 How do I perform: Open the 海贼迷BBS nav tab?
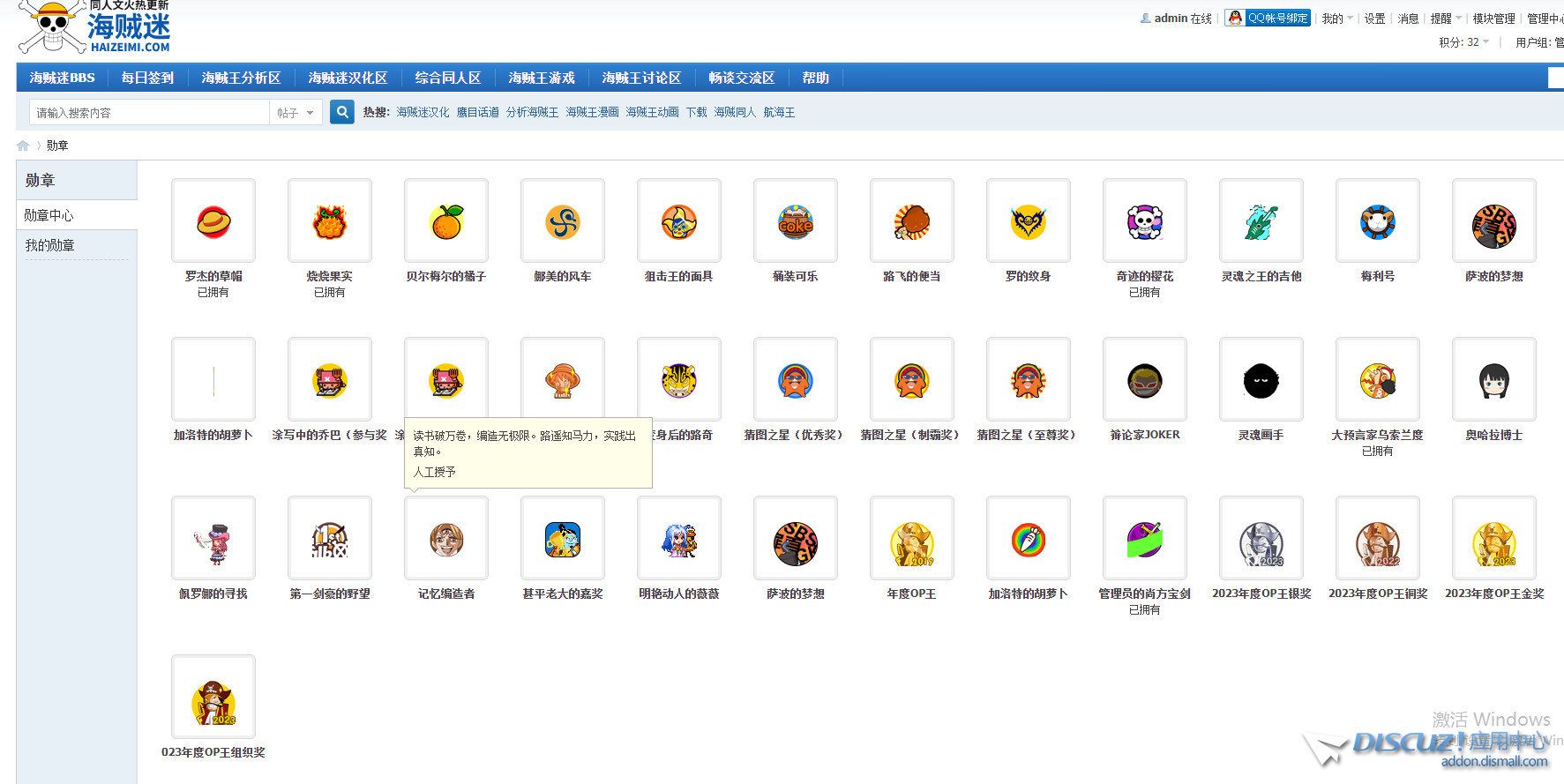tap(62, 78)
